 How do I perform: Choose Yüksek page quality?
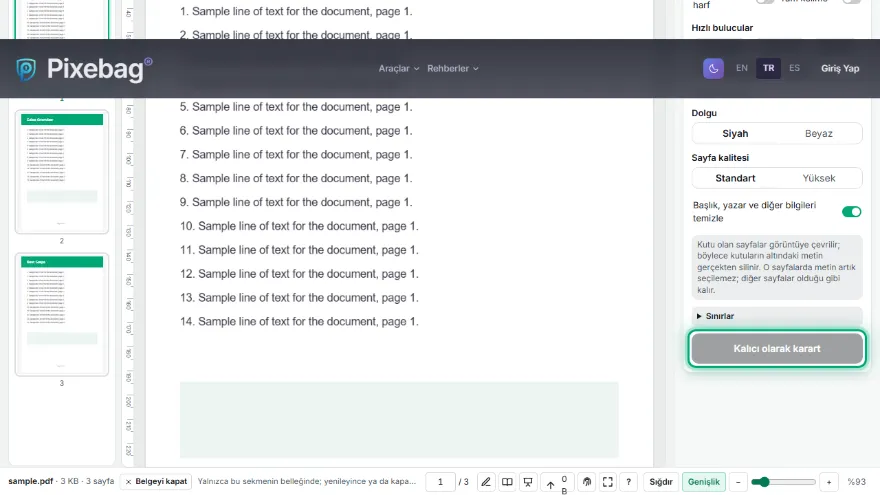(818, 178)
